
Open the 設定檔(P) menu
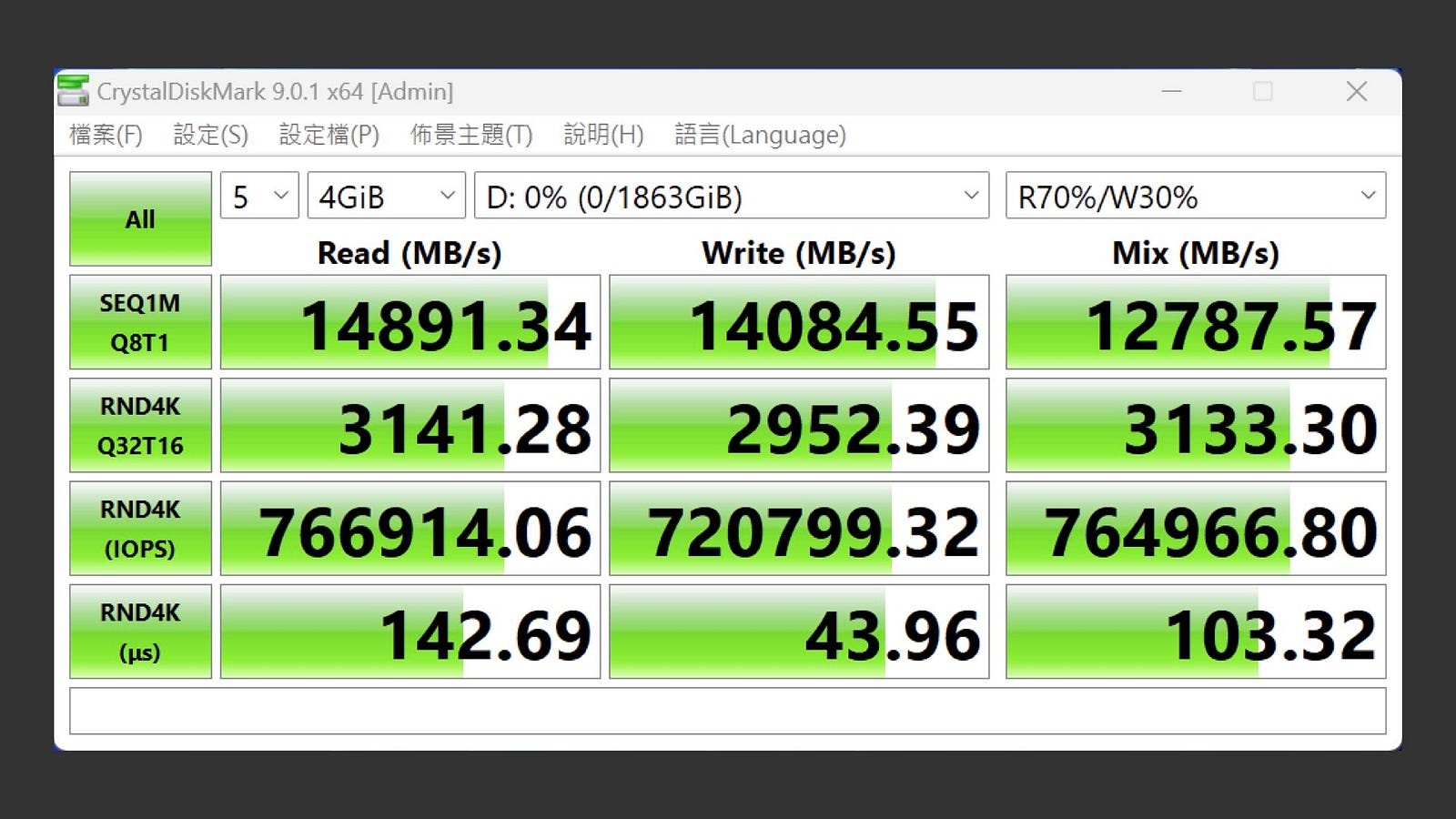click(329, 135)
